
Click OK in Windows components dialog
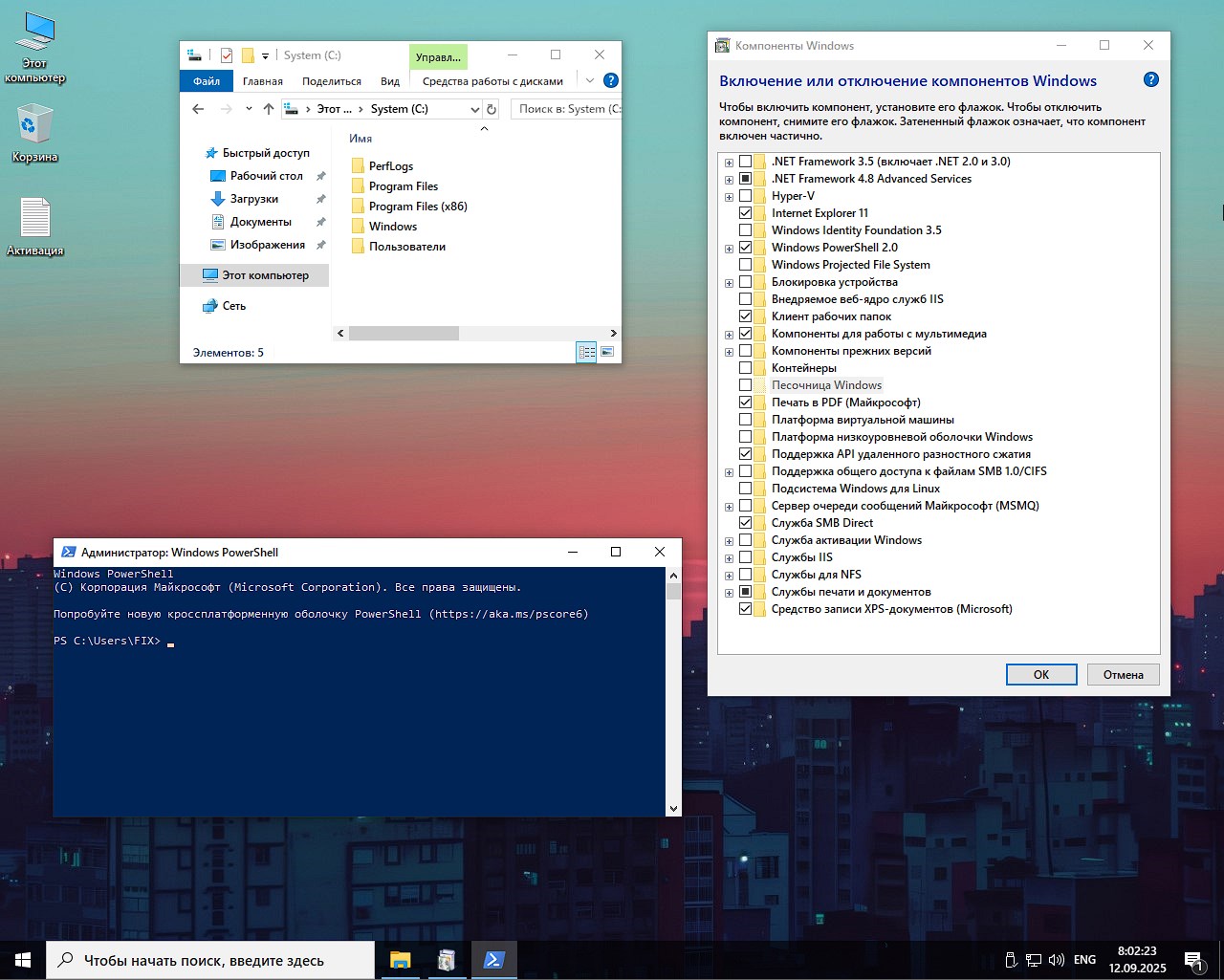click(x=1041, y=674)
